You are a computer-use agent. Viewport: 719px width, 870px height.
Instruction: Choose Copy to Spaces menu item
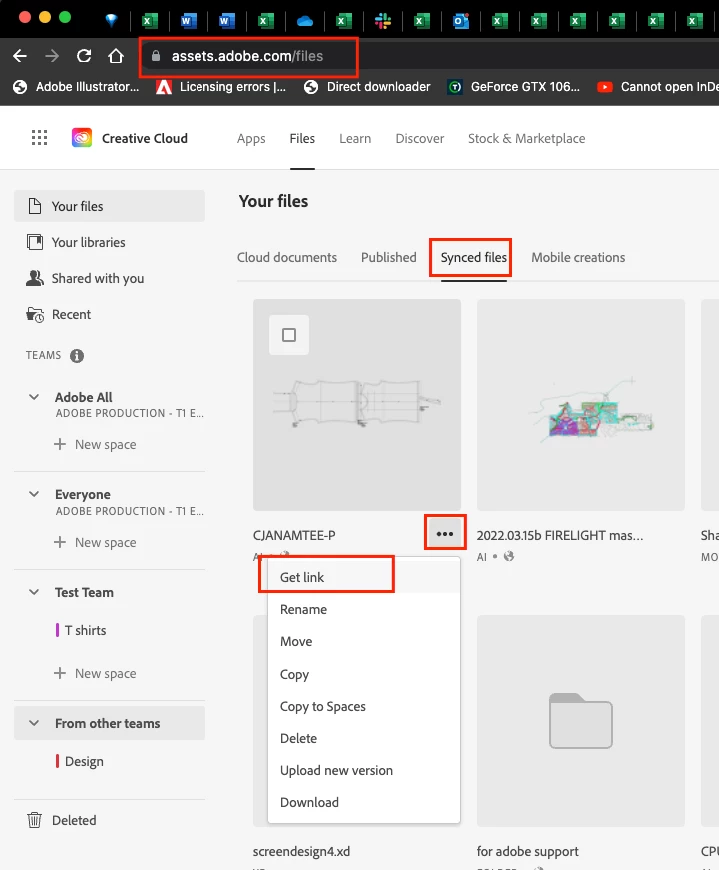[x=363, y=706]
